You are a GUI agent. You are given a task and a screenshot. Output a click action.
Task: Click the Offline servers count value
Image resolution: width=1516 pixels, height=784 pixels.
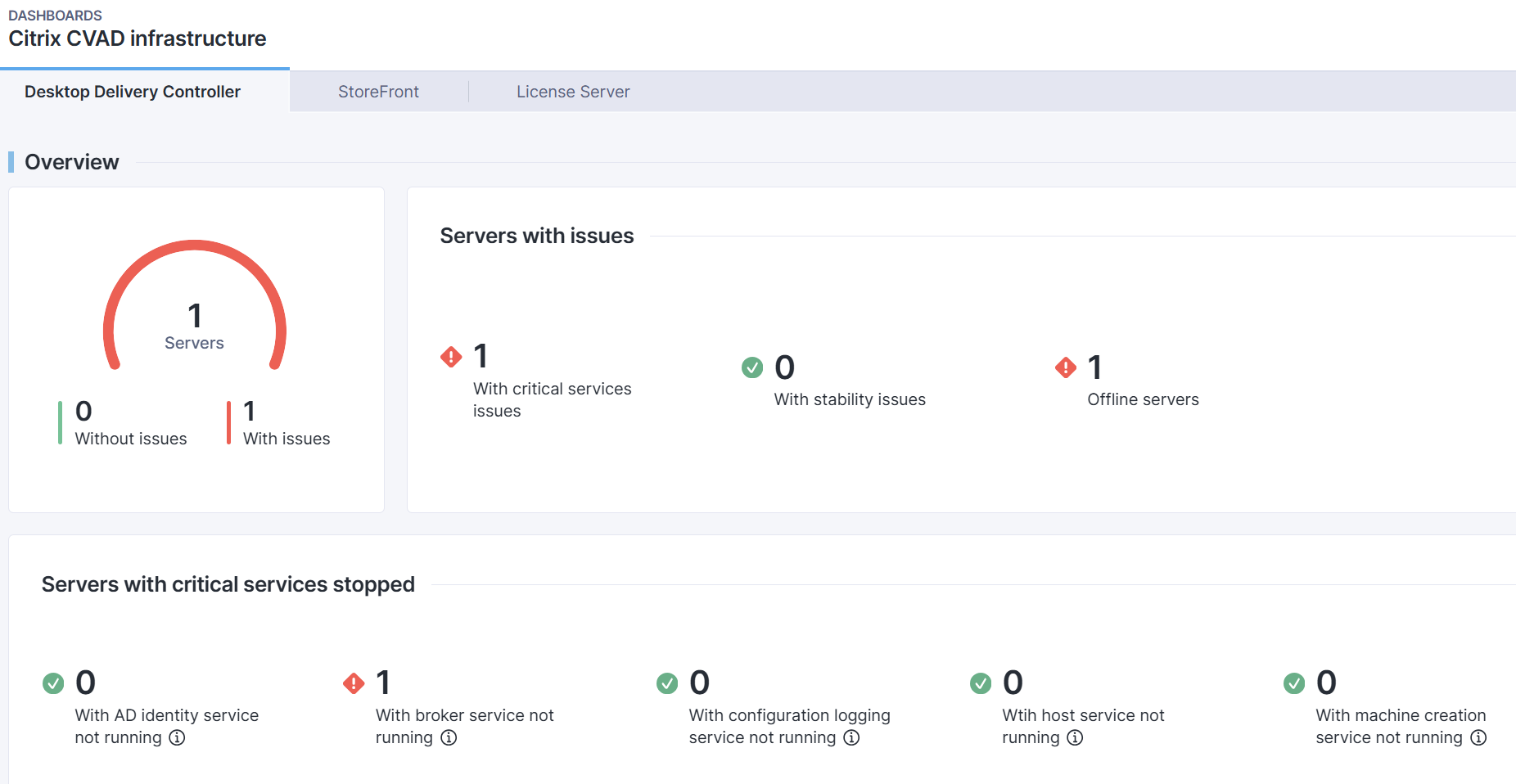click(1094, 367)
